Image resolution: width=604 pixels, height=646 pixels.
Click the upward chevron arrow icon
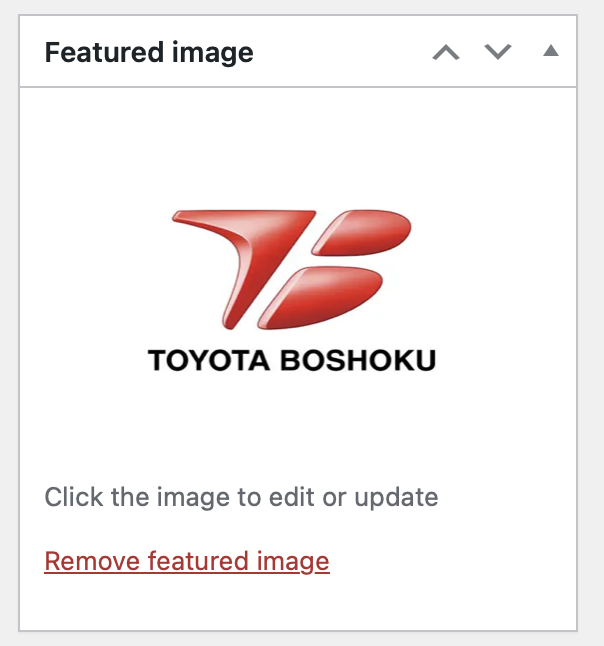(446, 52)
